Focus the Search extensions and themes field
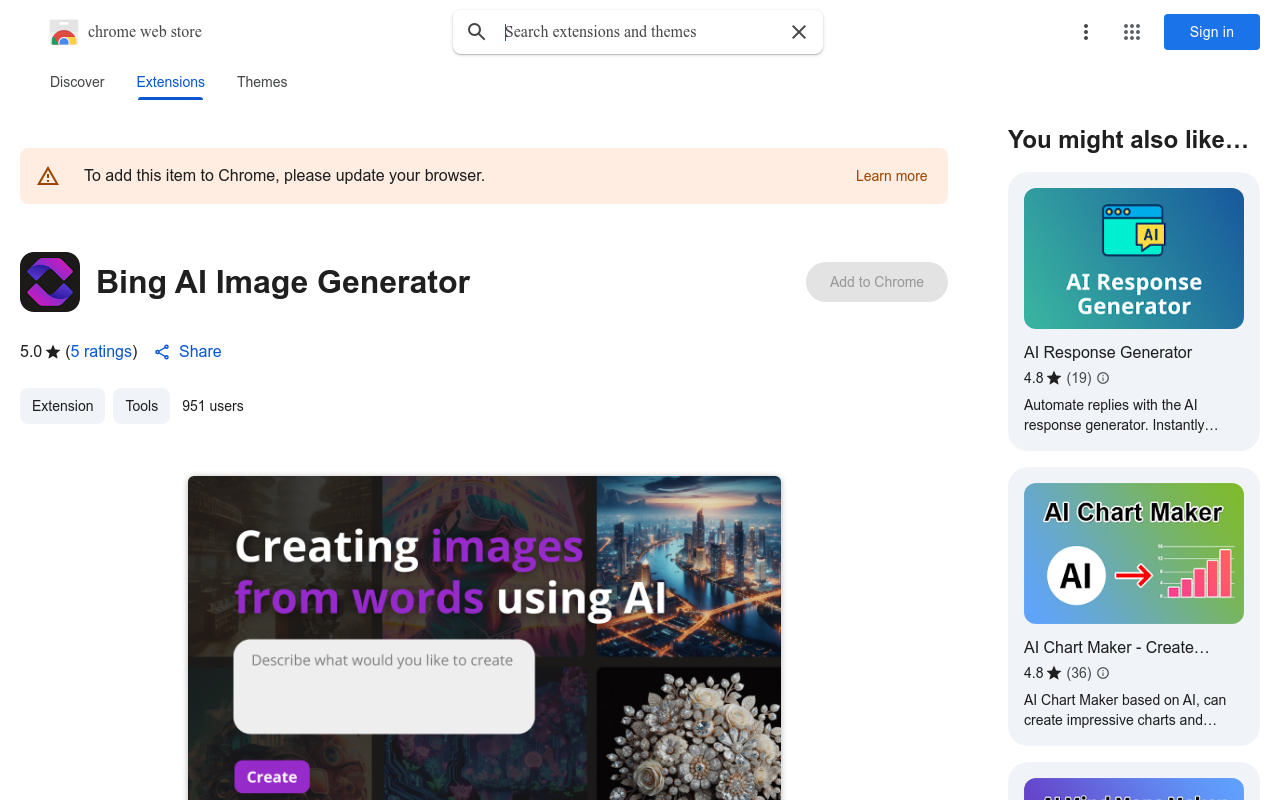Image resolution: width=1280 pixels, height=800 pixels. [640, 32]
